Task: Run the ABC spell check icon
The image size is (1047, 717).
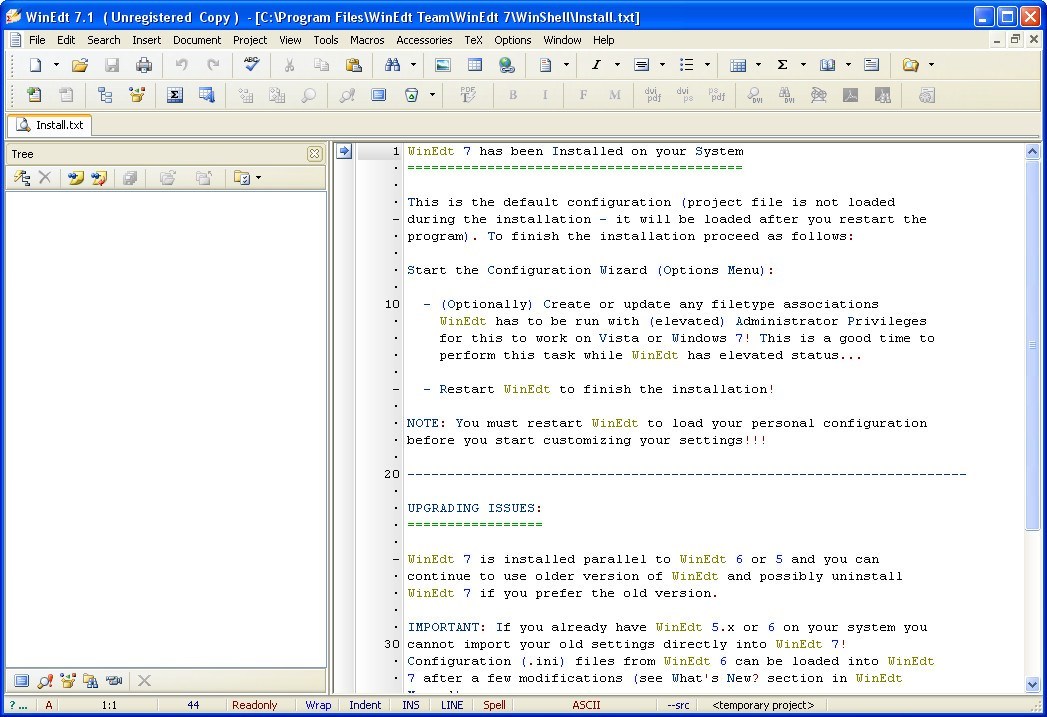Action: 251,65
